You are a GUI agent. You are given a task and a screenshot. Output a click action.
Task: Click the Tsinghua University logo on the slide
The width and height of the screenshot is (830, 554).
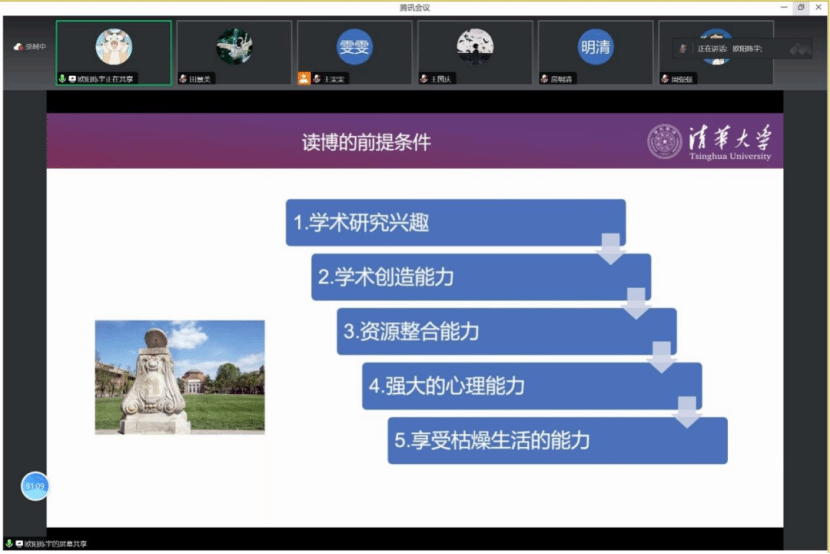tap(710, 141)
